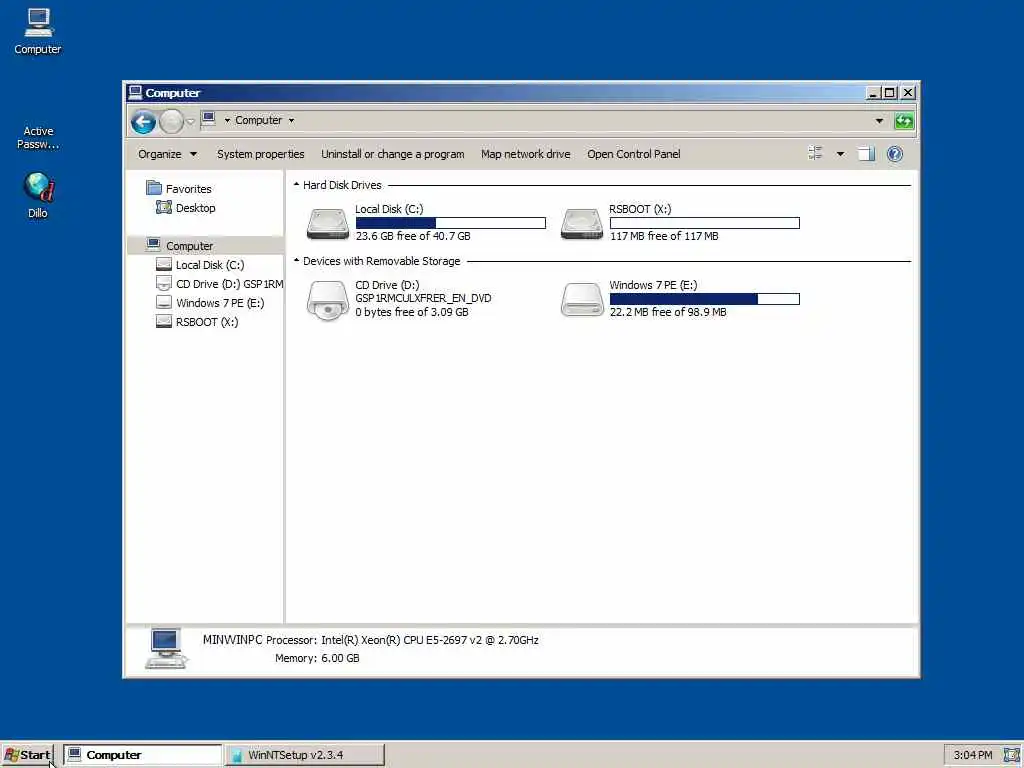Click text '117 MB free of 117 MB'
The image size is (1024, 768).
pos(664,236)
